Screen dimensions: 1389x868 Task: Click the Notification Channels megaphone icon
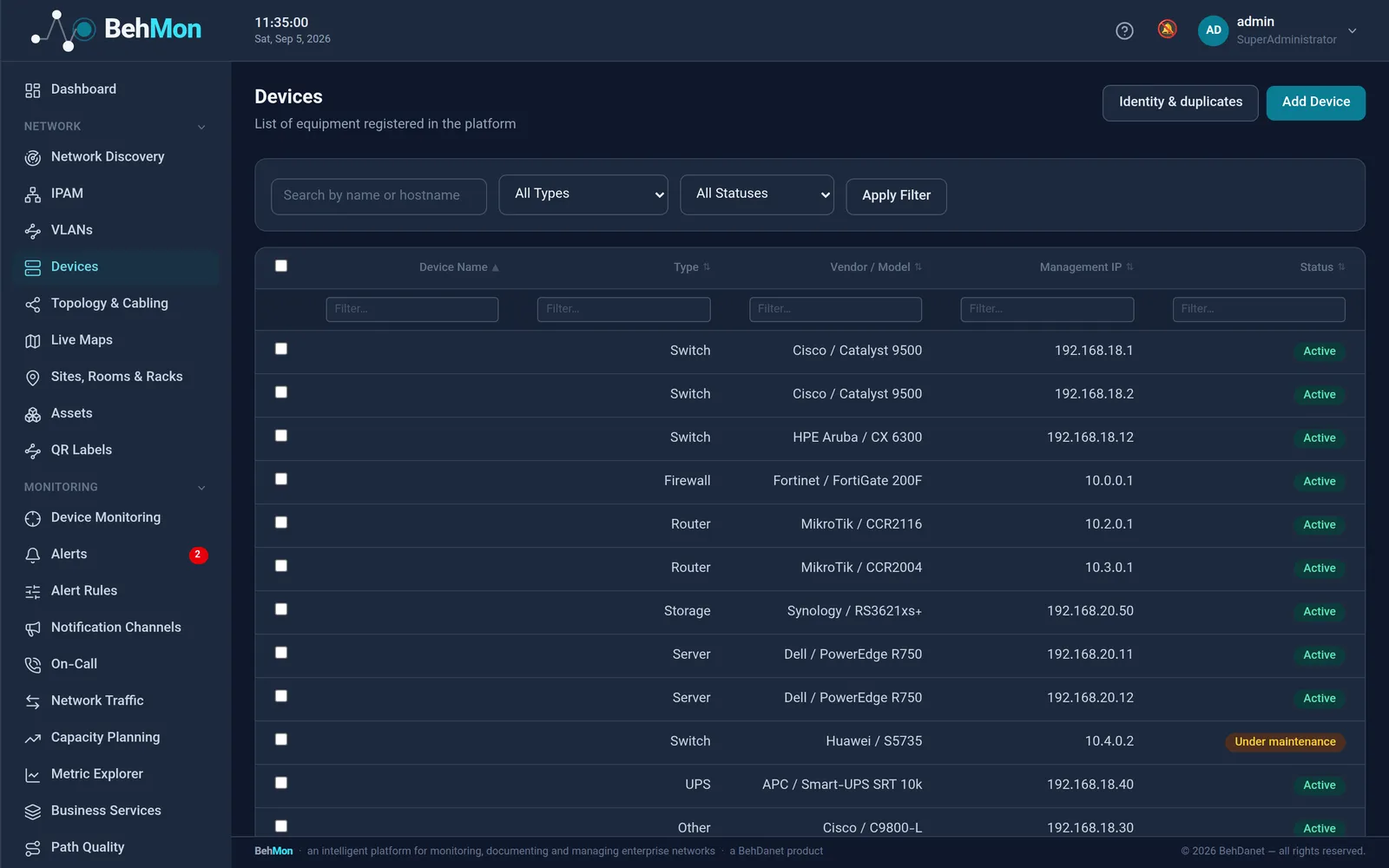pyautogui.click(x=33, y=628)
